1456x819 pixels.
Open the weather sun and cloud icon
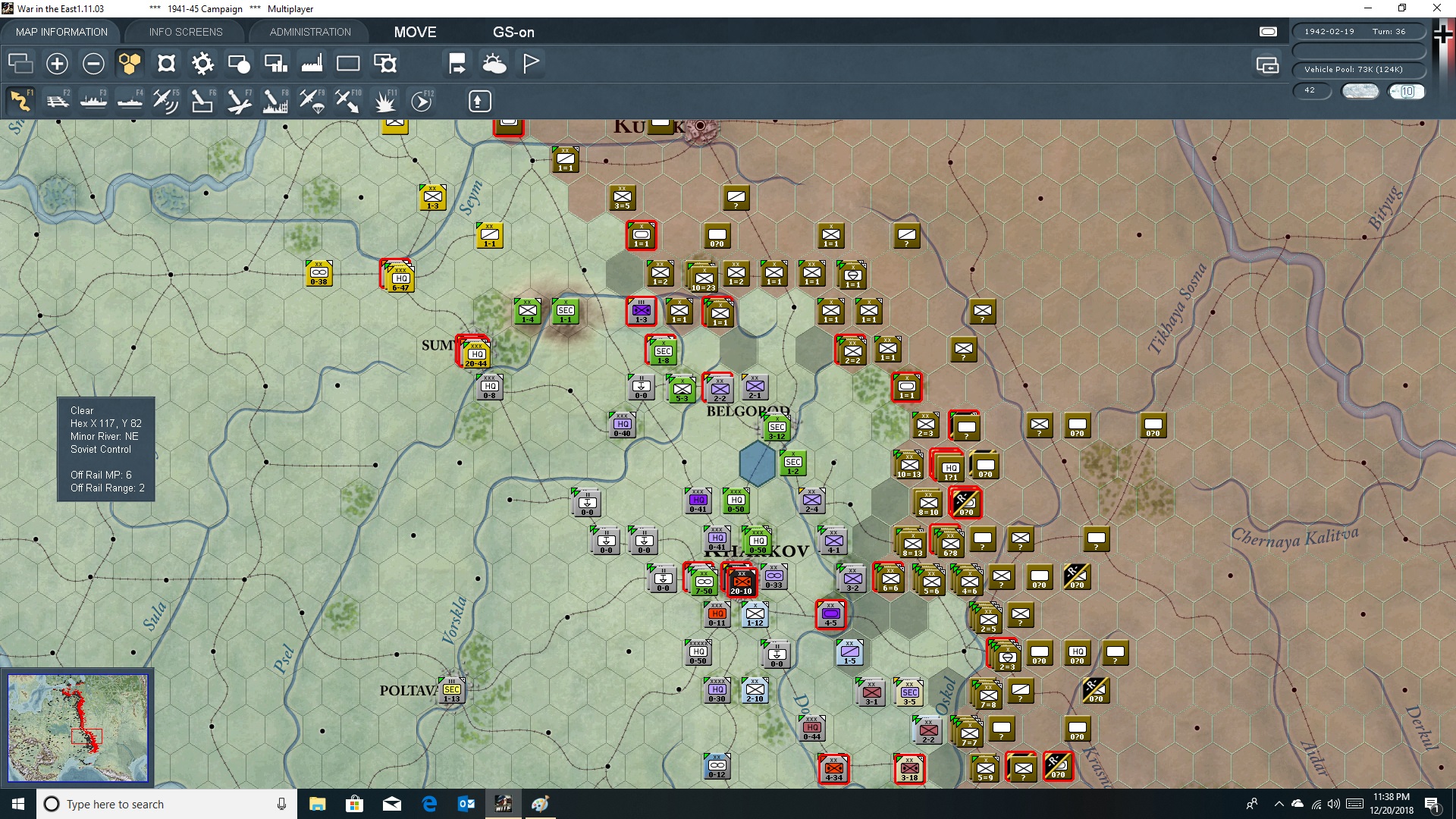pos(494,64)
